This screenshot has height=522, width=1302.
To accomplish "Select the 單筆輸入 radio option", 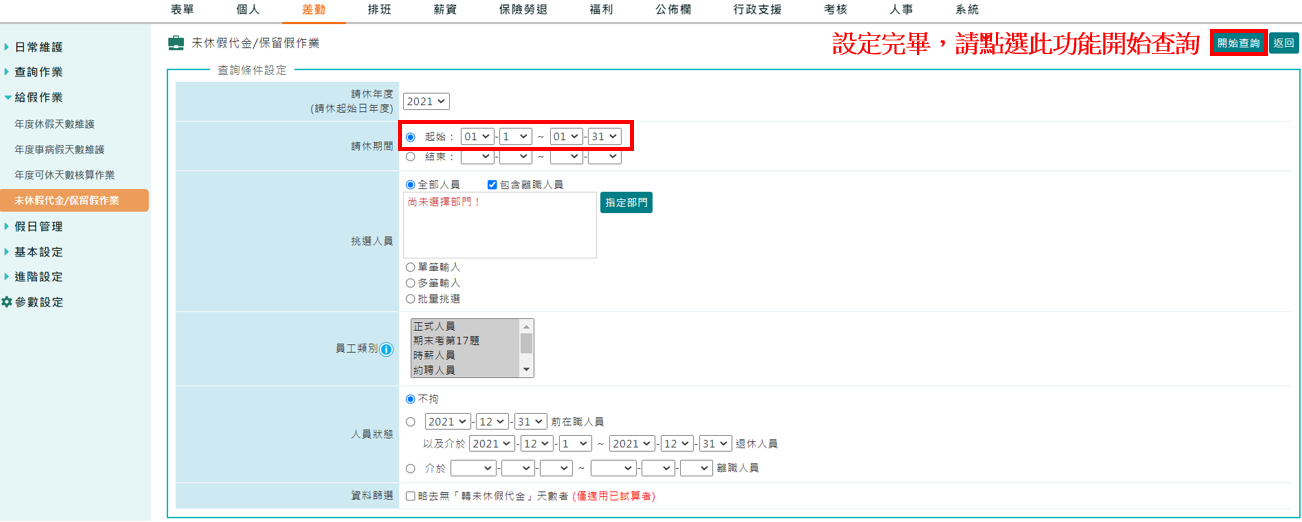I will (411, 268).
